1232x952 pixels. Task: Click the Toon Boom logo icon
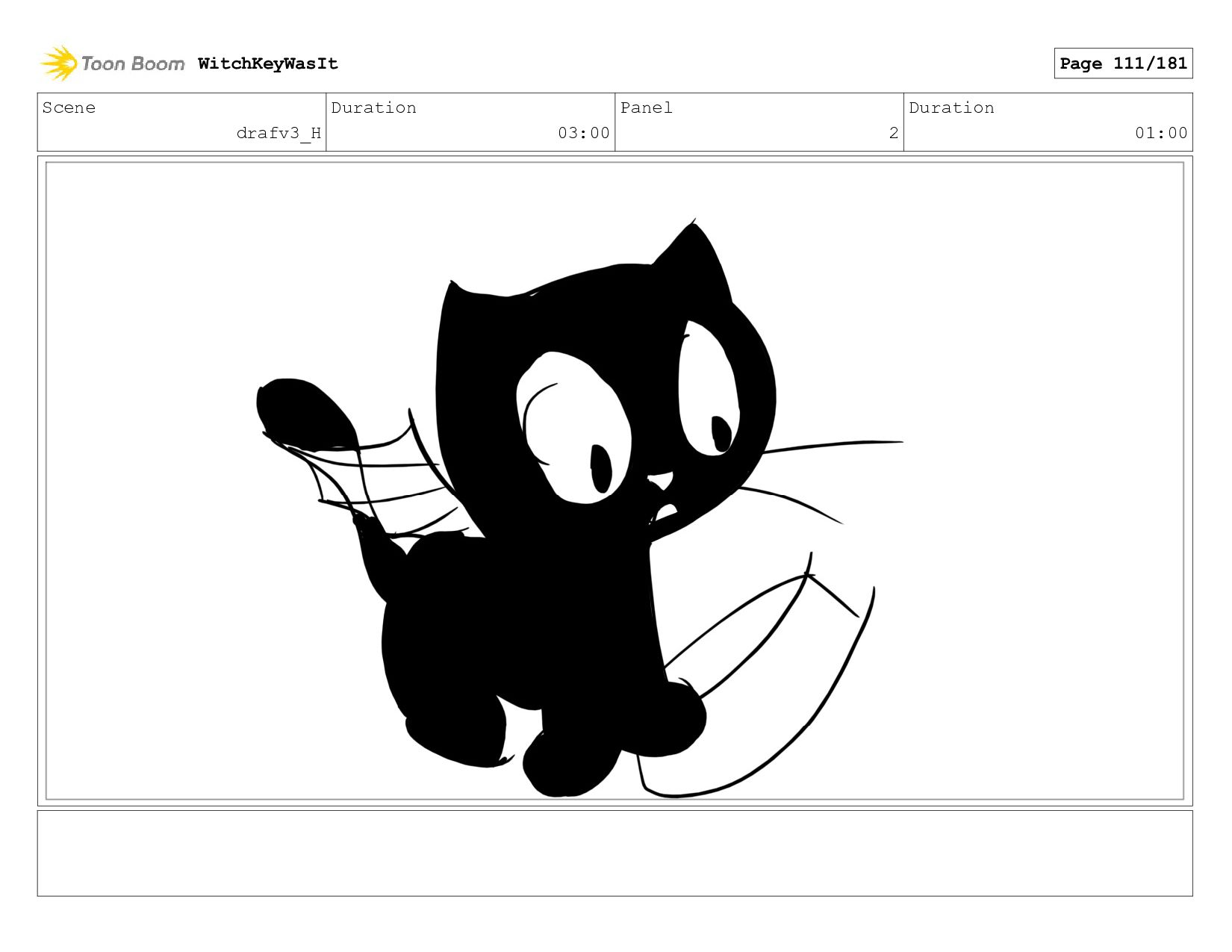pos(58,63)
